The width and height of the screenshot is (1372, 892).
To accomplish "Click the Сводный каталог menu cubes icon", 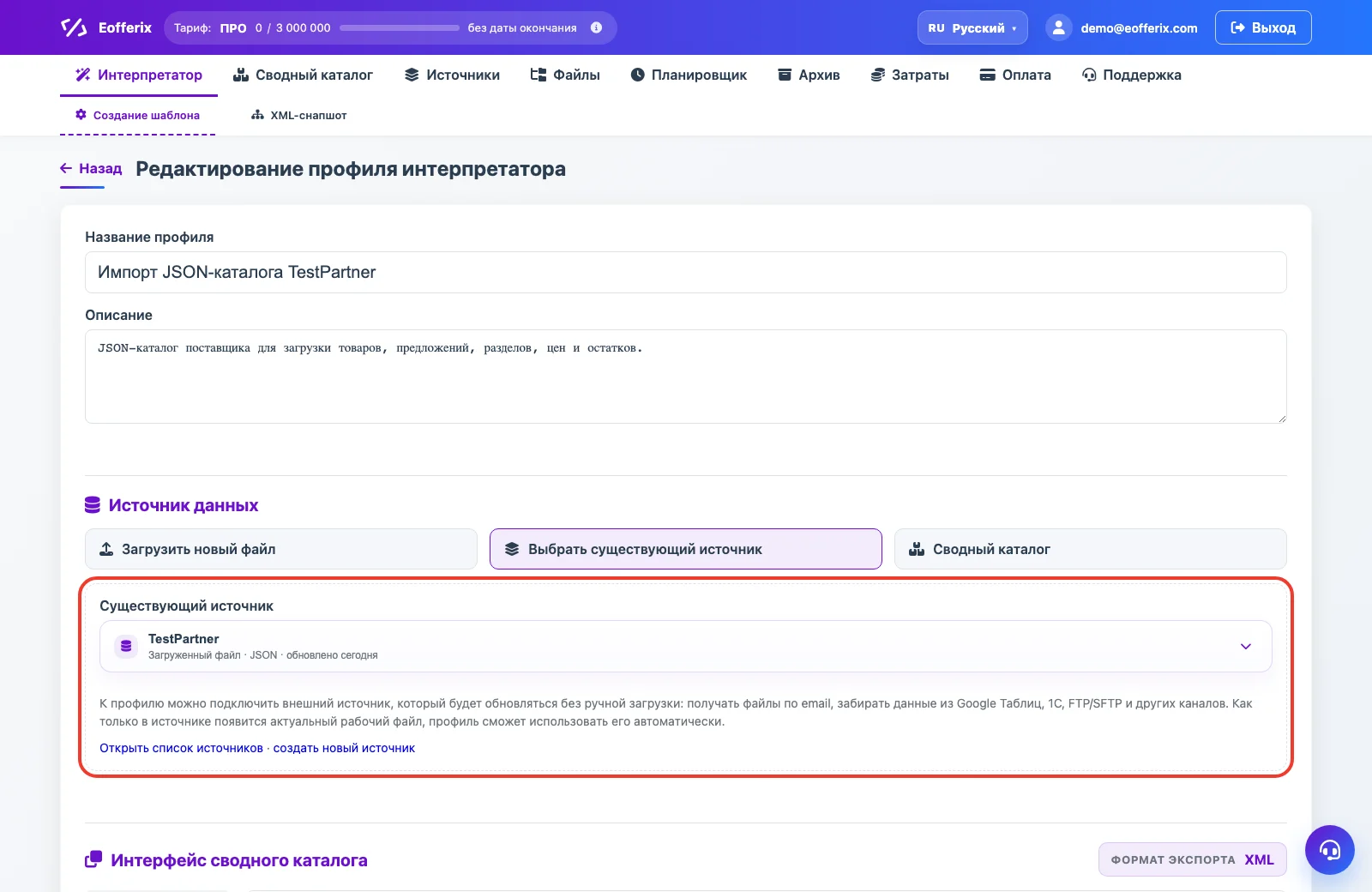I will (241, 75).
